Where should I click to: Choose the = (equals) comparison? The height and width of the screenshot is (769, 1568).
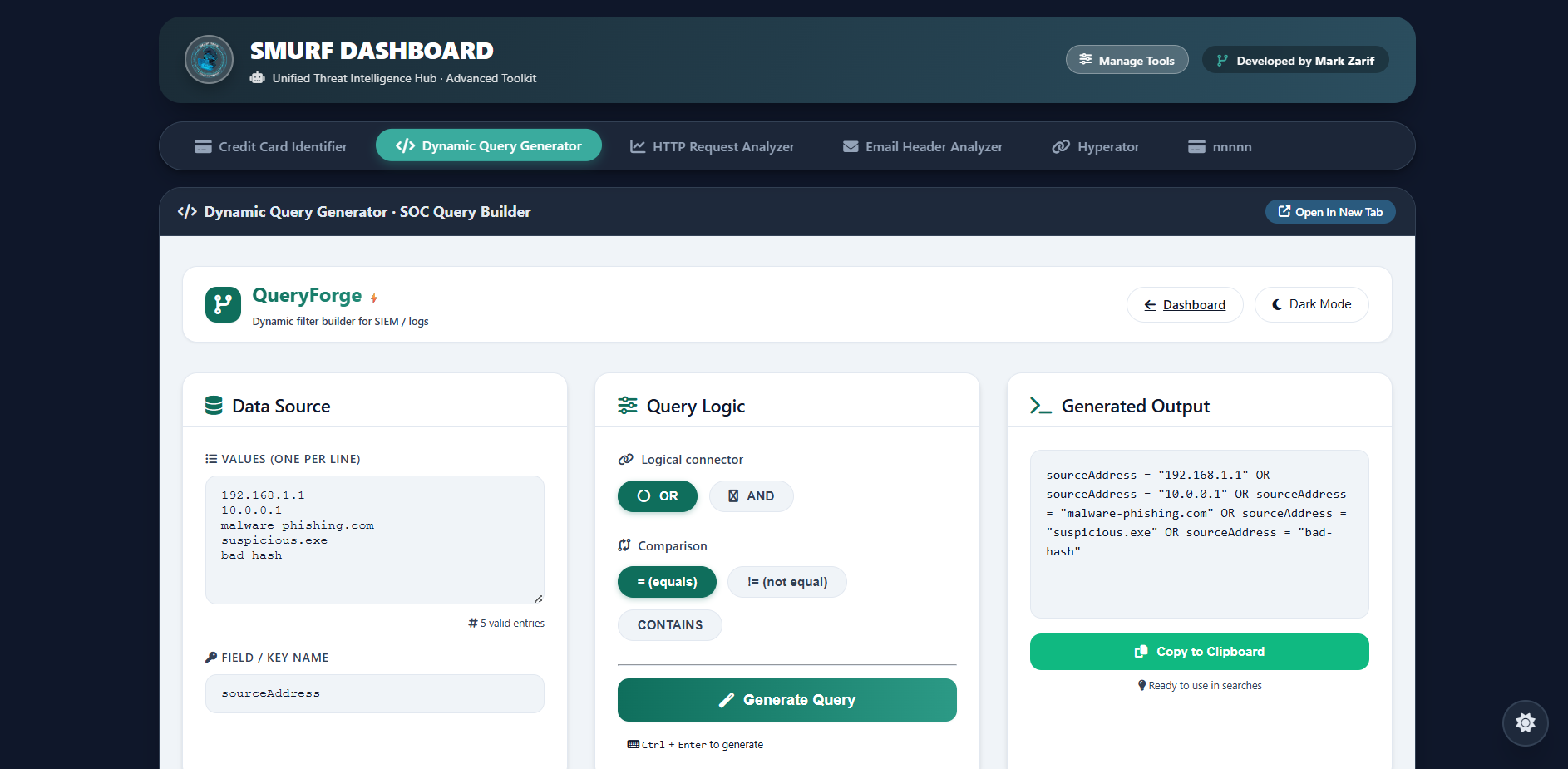[x=667, y=582]
